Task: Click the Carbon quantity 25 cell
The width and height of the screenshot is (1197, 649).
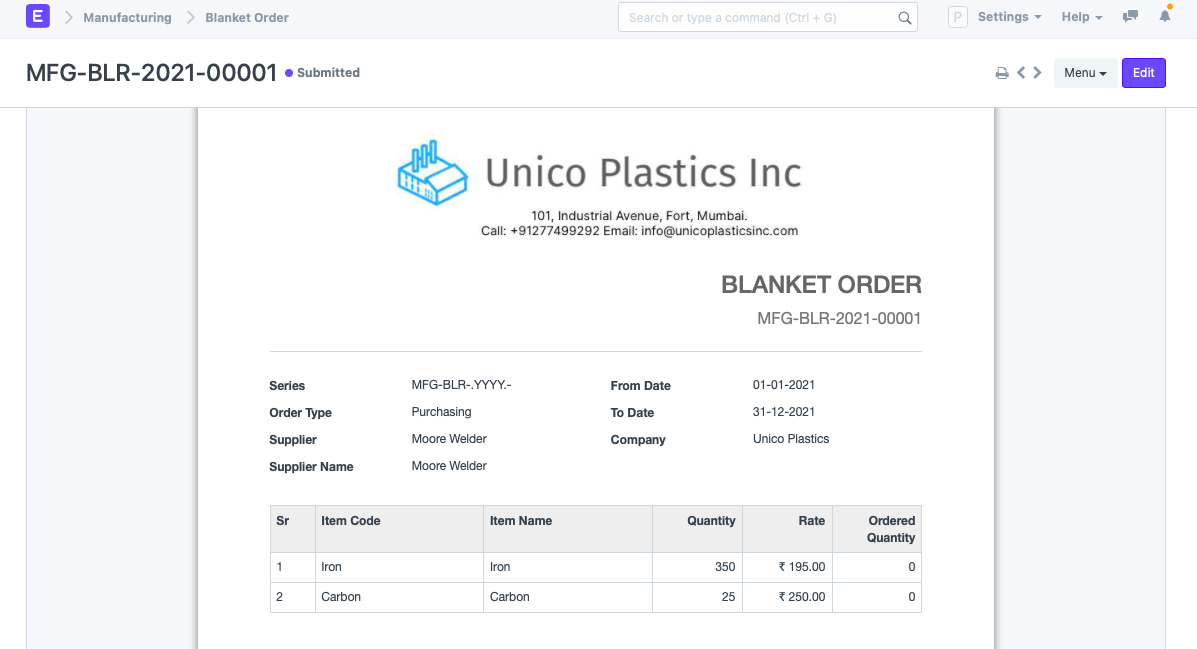Action: [698, 597]
